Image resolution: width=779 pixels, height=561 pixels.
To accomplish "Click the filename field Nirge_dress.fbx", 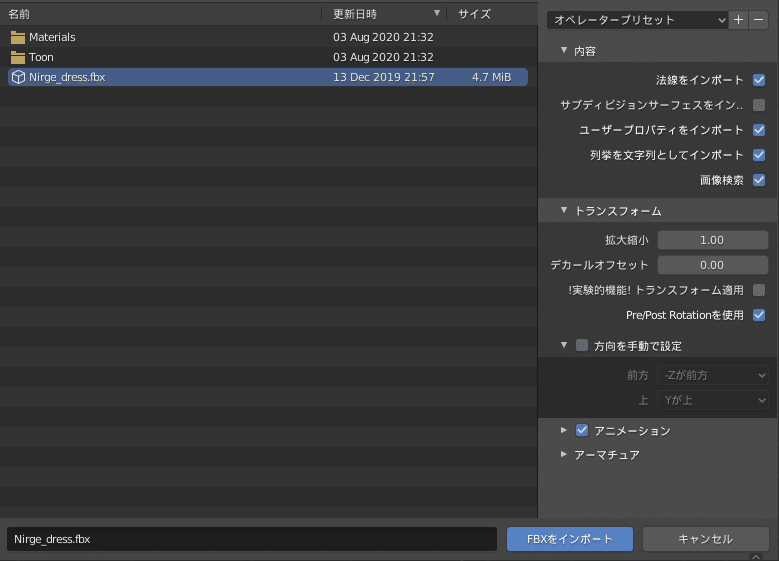I will pos(252,539).
